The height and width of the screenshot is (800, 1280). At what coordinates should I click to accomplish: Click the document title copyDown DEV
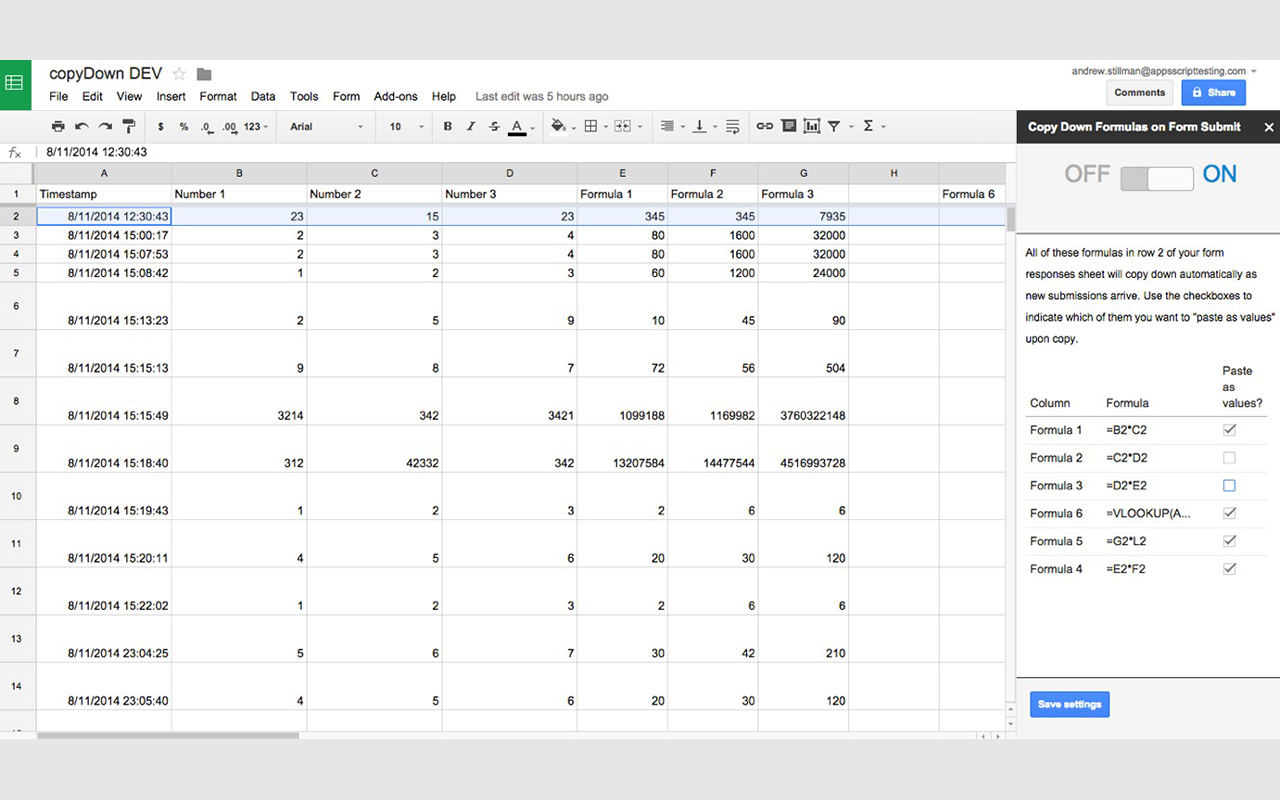[105, 74]
